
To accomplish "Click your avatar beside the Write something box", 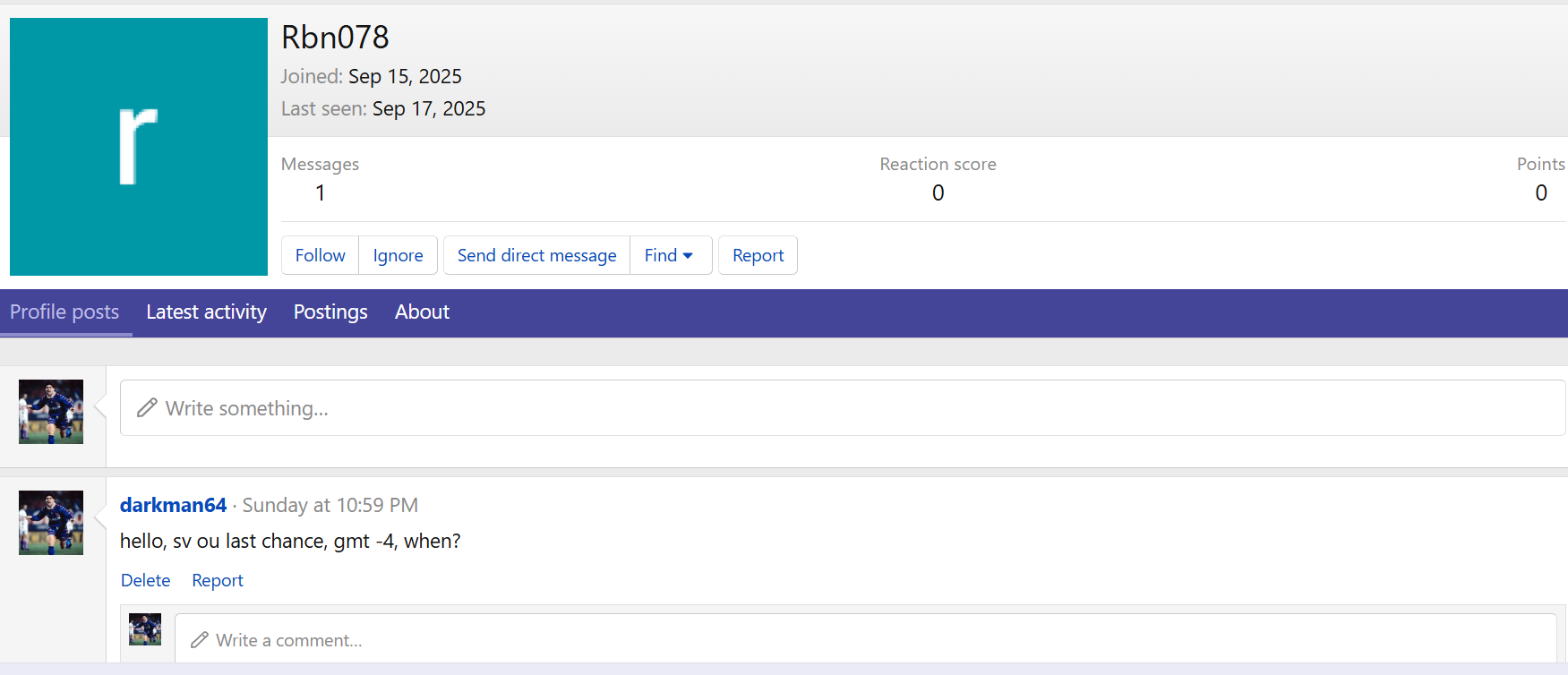I will coord(51,412).
